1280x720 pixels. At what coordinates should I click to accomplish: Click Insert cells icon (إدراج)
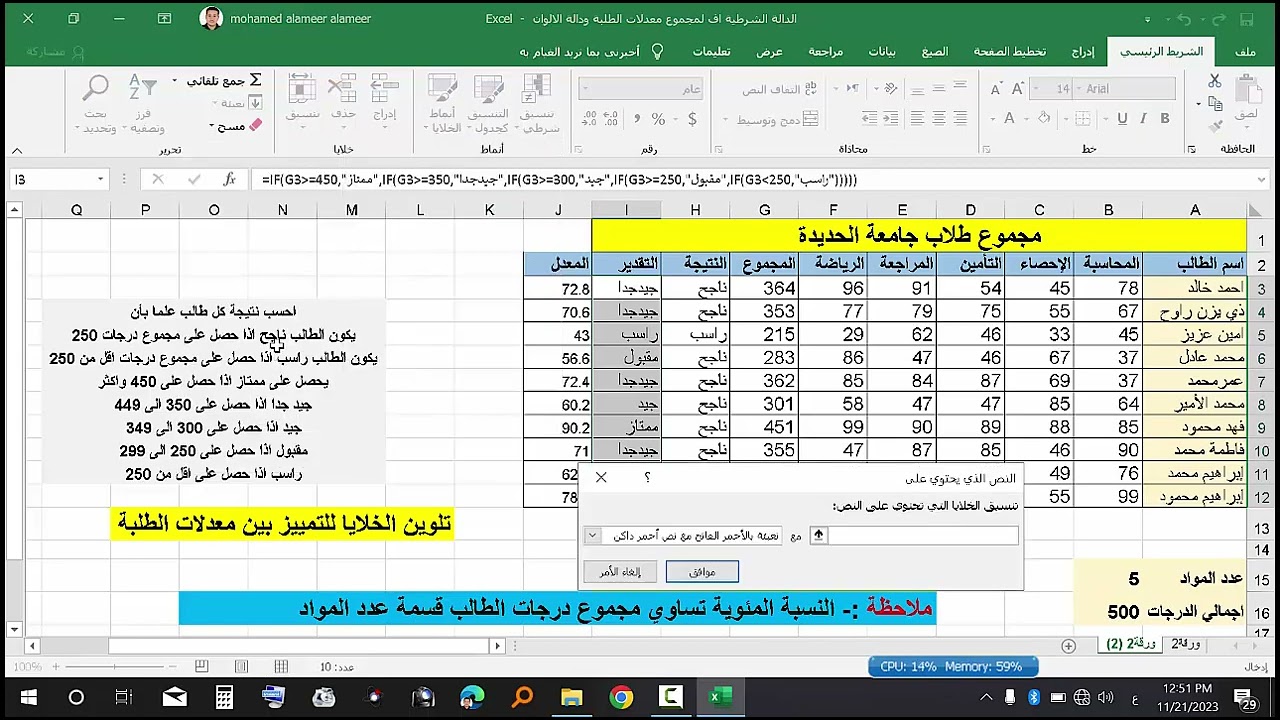(x=384, y=88)
